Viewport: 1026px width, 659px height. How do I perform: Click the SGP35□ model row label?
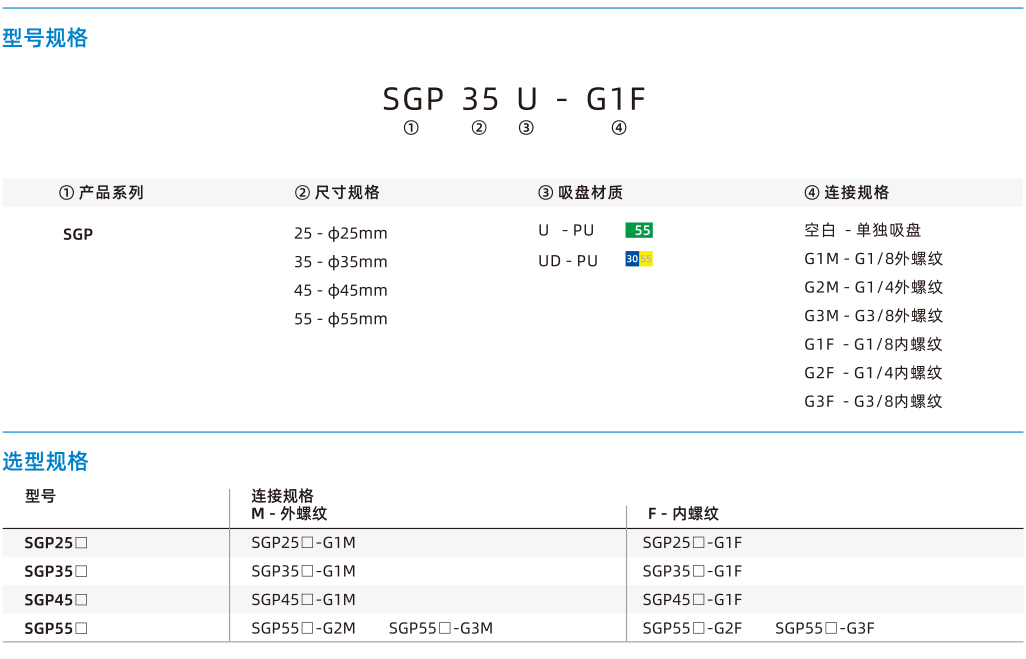tap(56, 571)
